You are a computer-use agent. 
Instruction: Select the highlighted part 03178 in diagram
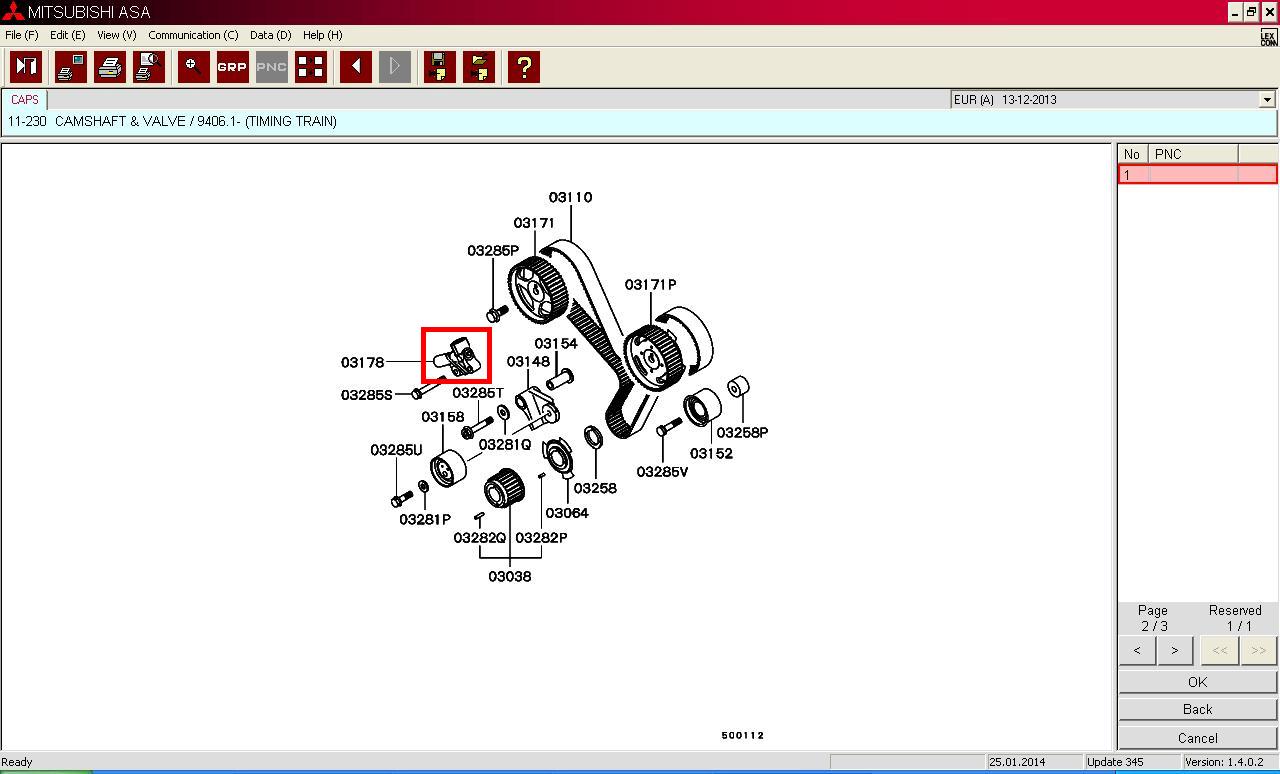pos(456,355)
